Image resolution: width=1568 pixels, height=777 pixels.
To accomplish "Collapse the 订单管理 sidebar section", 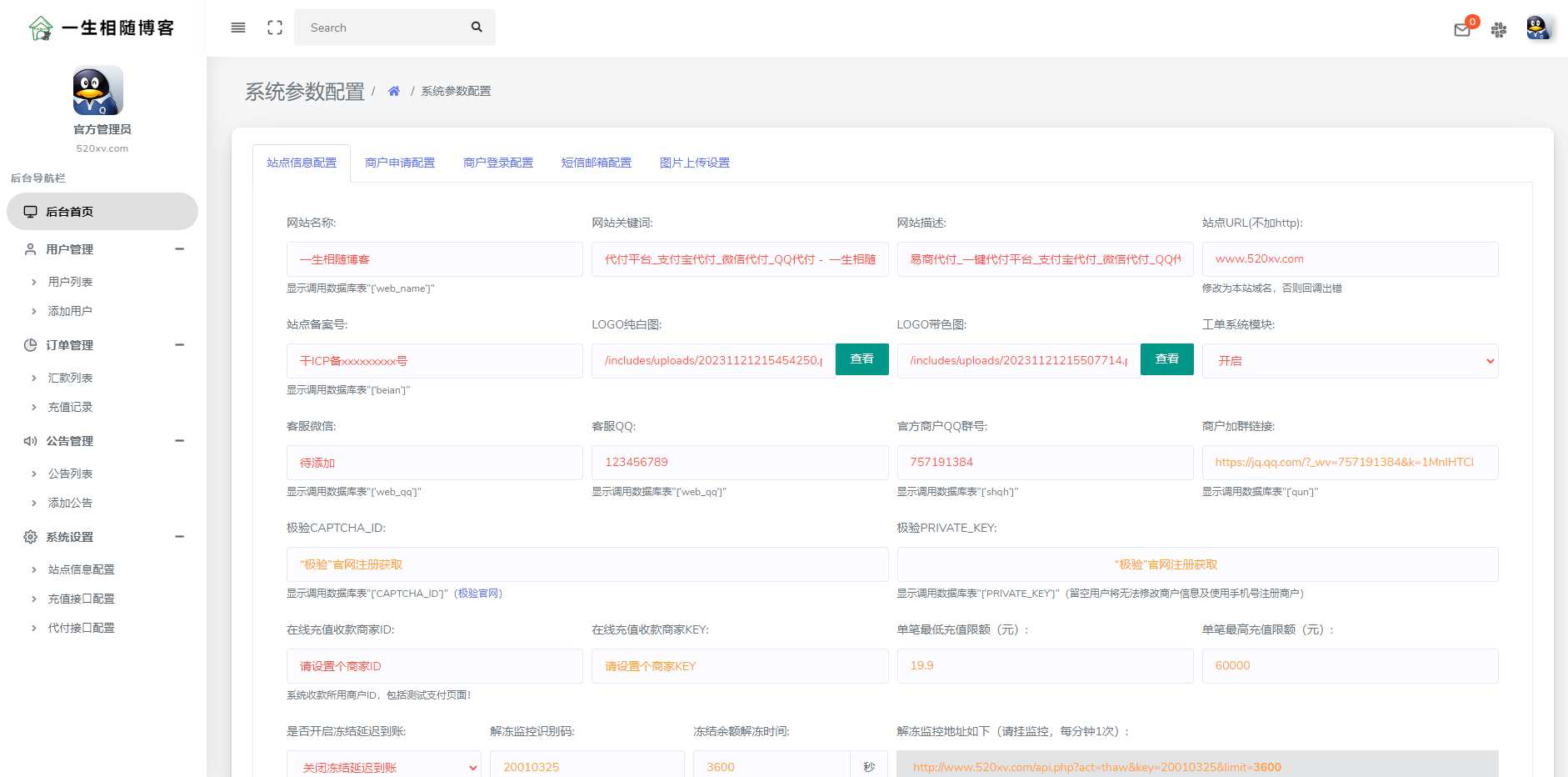I will (x=180, y=344).
